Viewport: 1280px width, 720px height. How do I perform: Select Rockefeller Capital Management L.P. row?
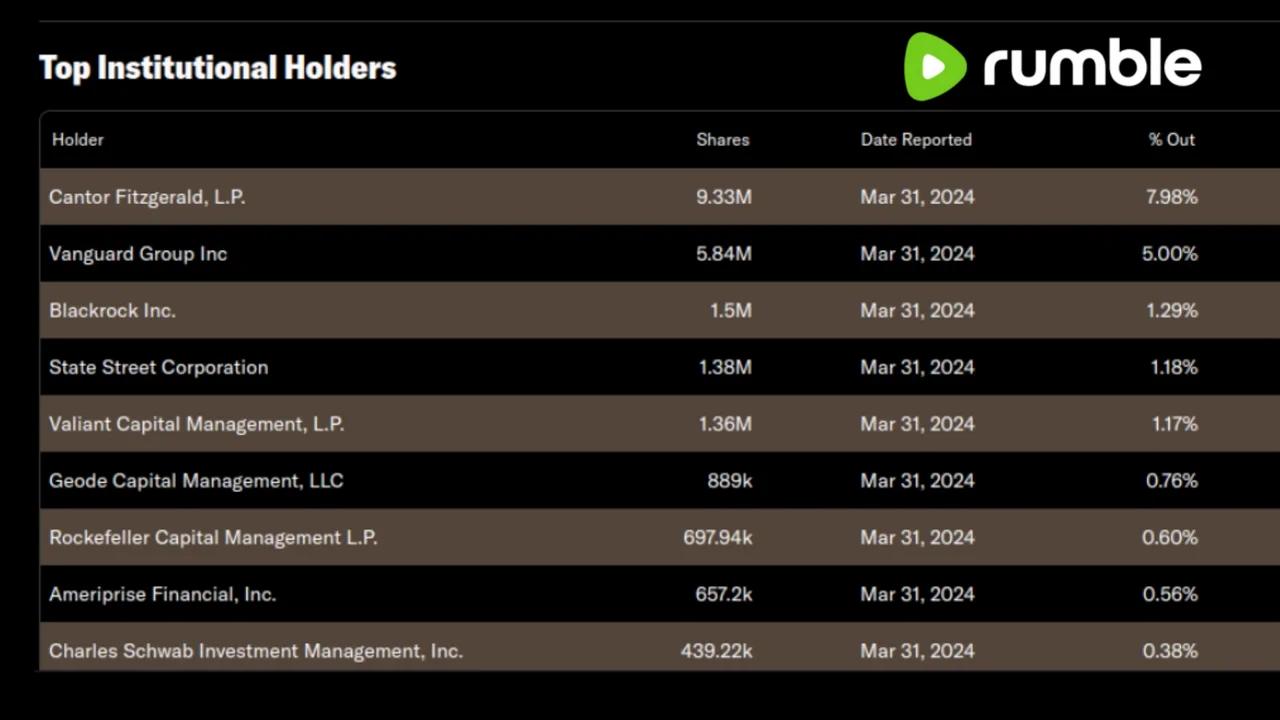pos(213,538)
